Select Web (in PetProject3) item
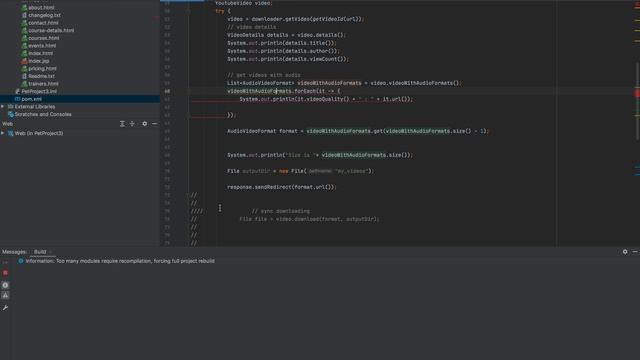Image resolution: width=640 pixels, height=360 pixels. 39,133
